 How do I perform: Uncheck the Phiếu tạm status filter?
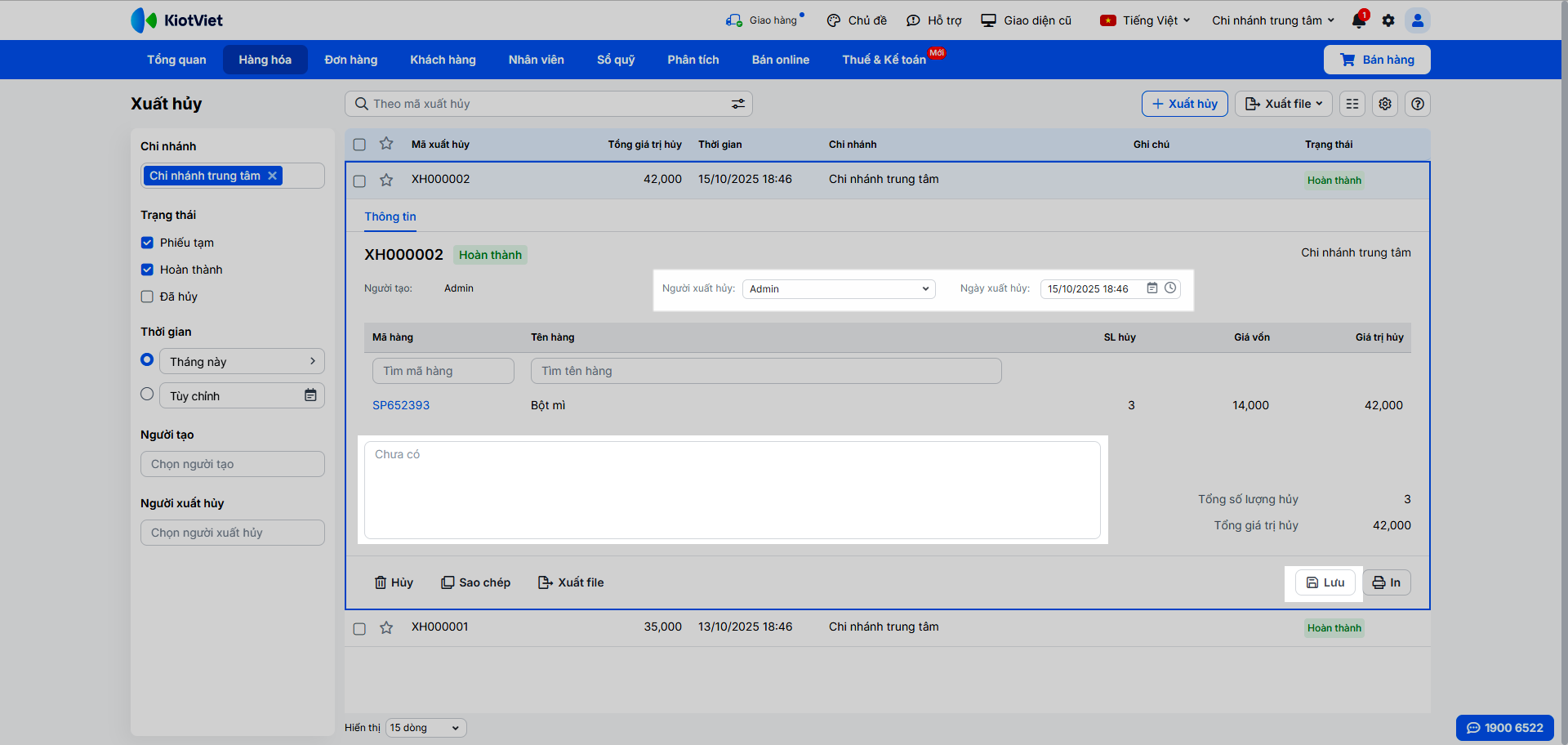tap(147, 243)
